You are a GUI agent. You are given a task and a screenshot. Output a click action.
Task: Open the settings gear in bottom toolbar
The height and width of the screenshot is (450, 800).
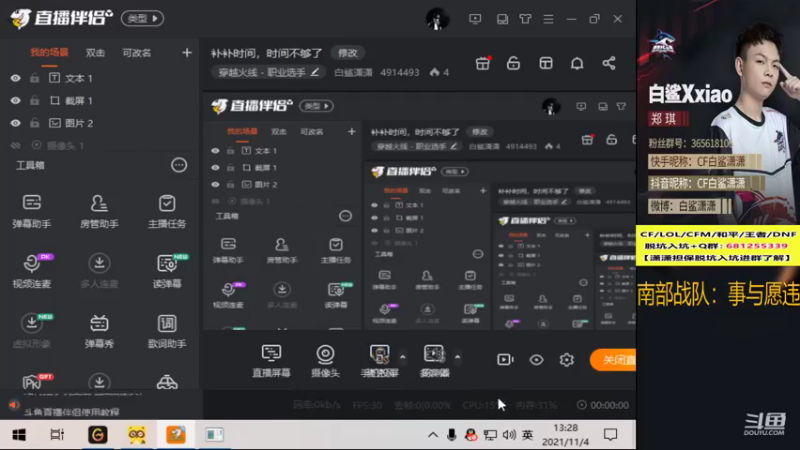(x=566, y=360)
